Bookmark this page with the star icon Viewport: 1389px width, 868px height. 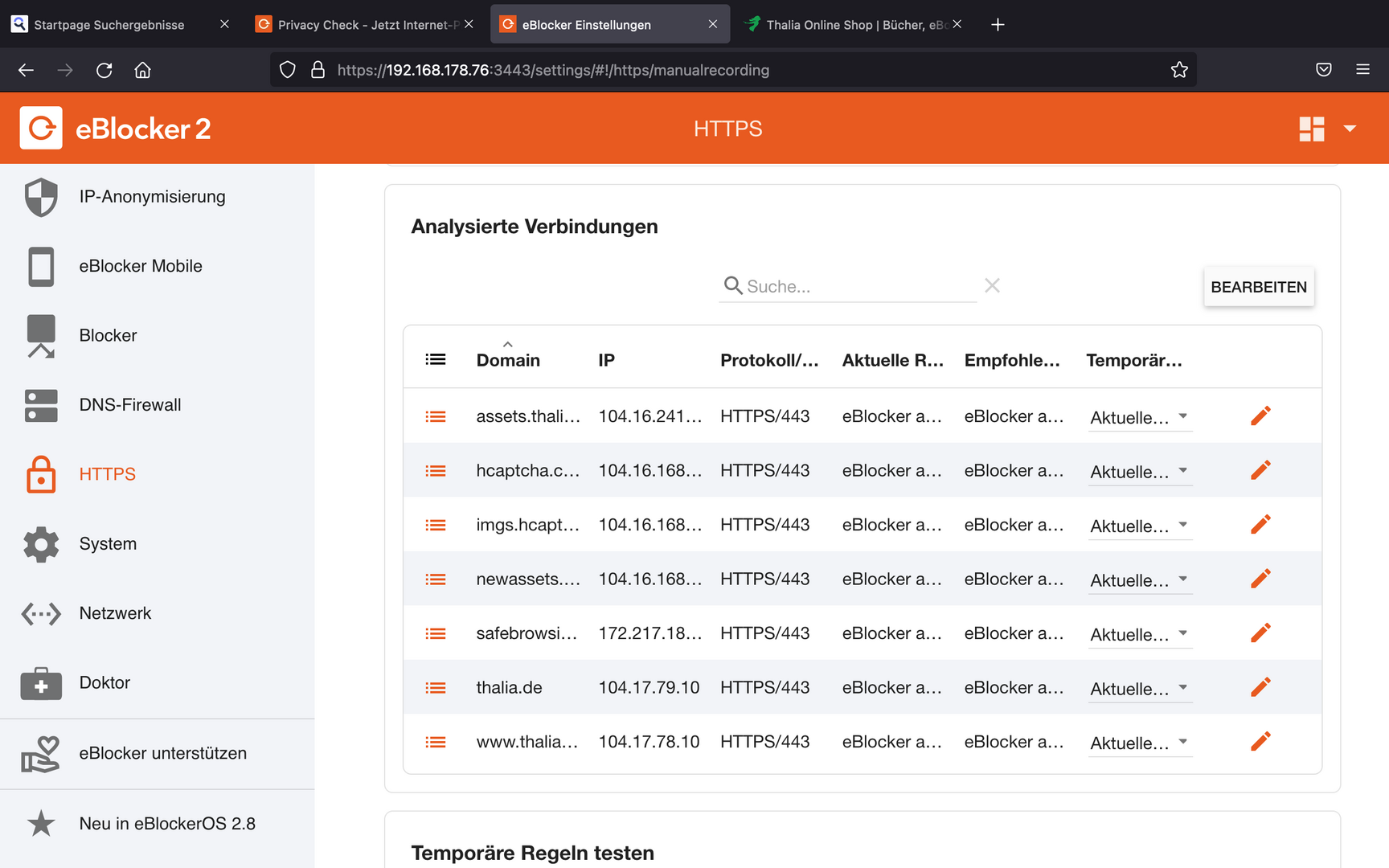point(1178,70)
